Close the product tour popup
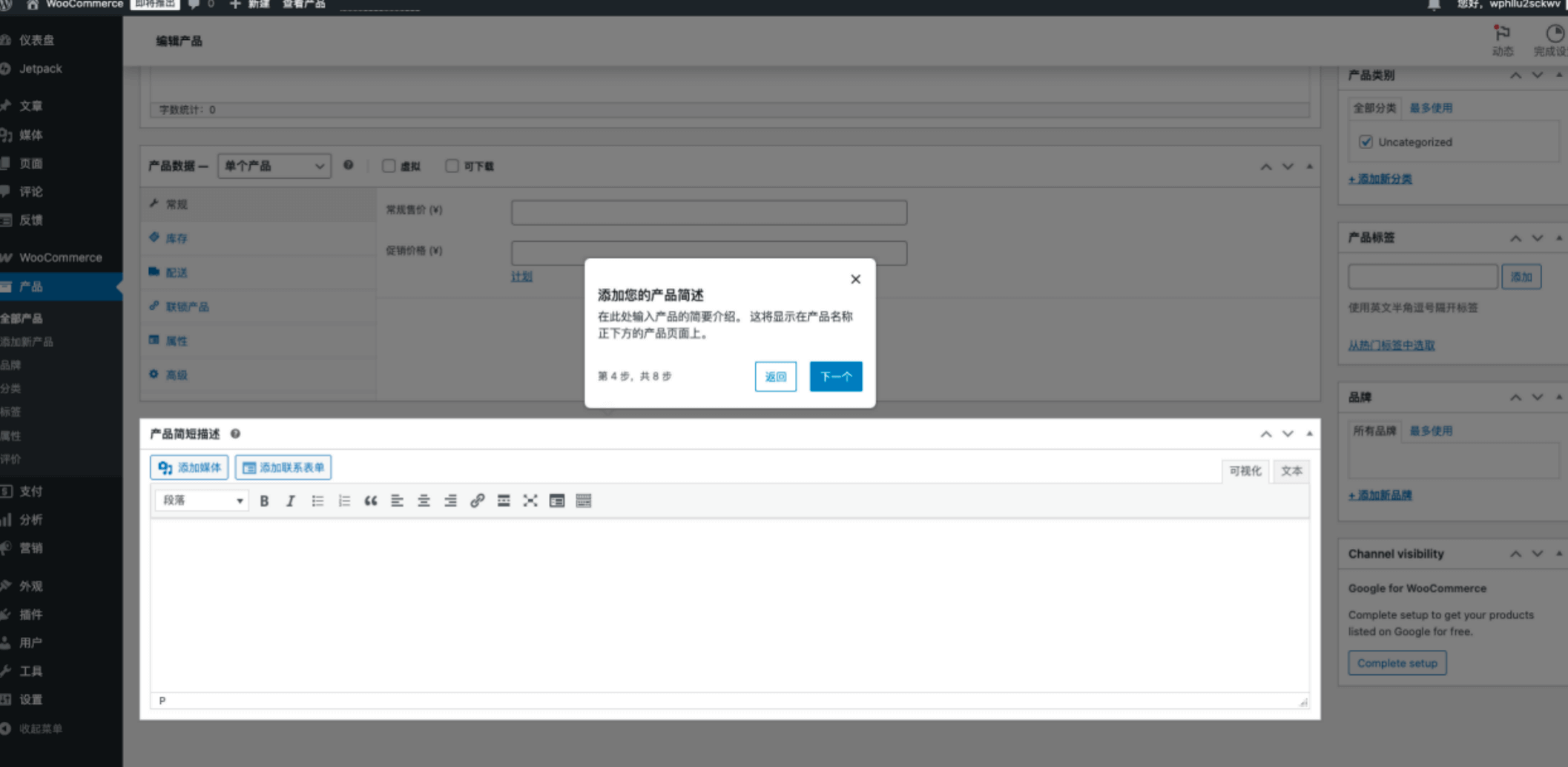 click(855, 279)
